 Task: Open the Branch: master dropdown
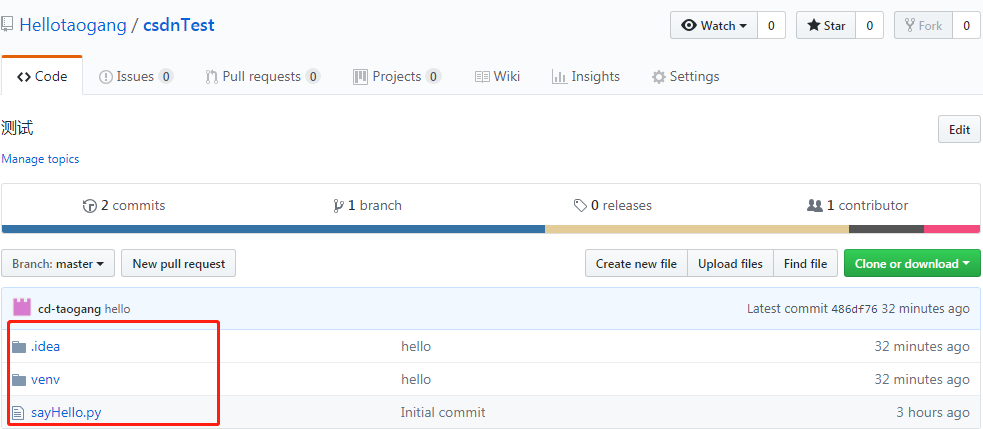58,263
